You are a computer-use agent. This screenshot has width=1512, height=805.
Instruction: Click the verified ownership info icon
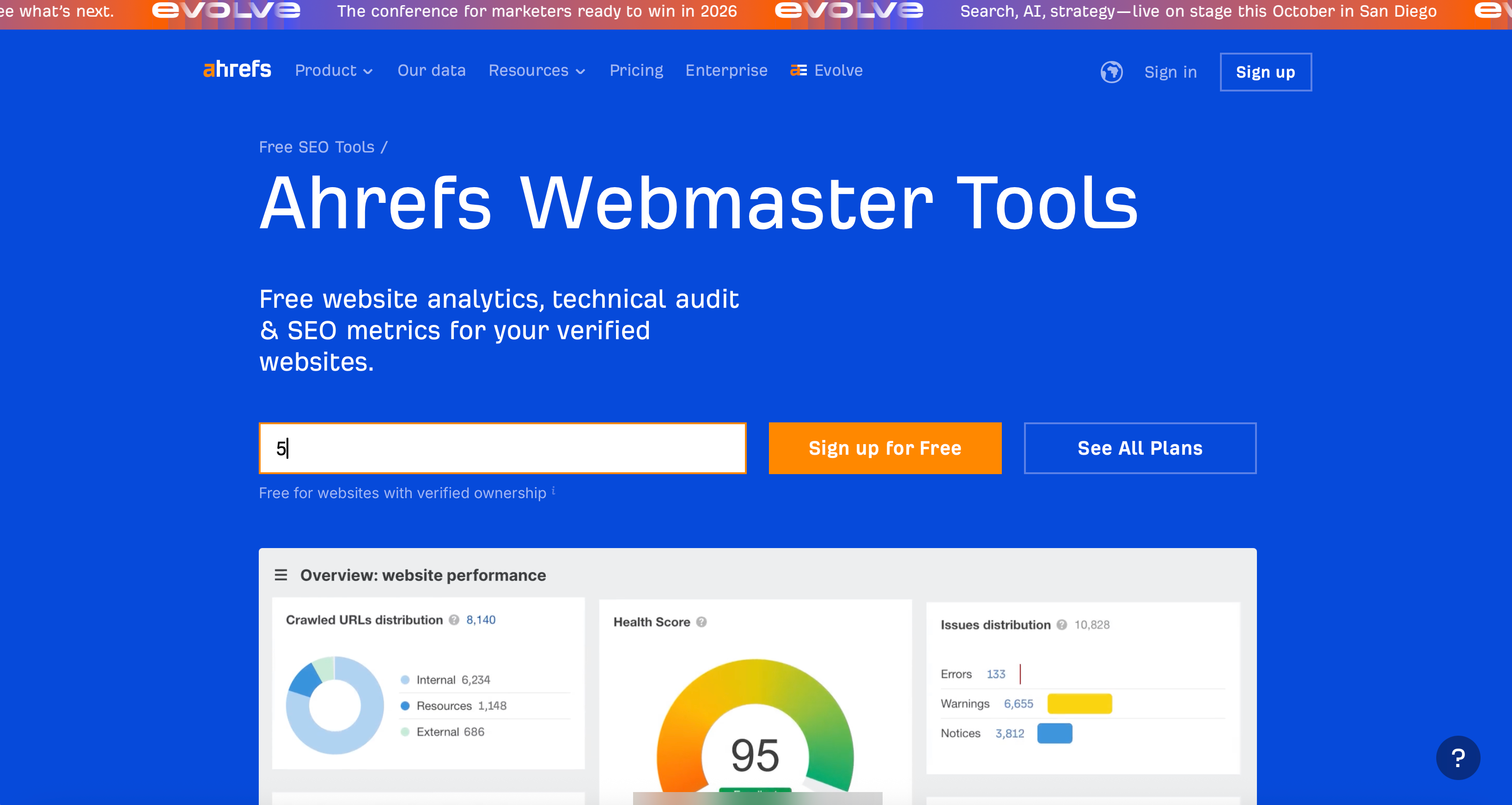(553, 491)
